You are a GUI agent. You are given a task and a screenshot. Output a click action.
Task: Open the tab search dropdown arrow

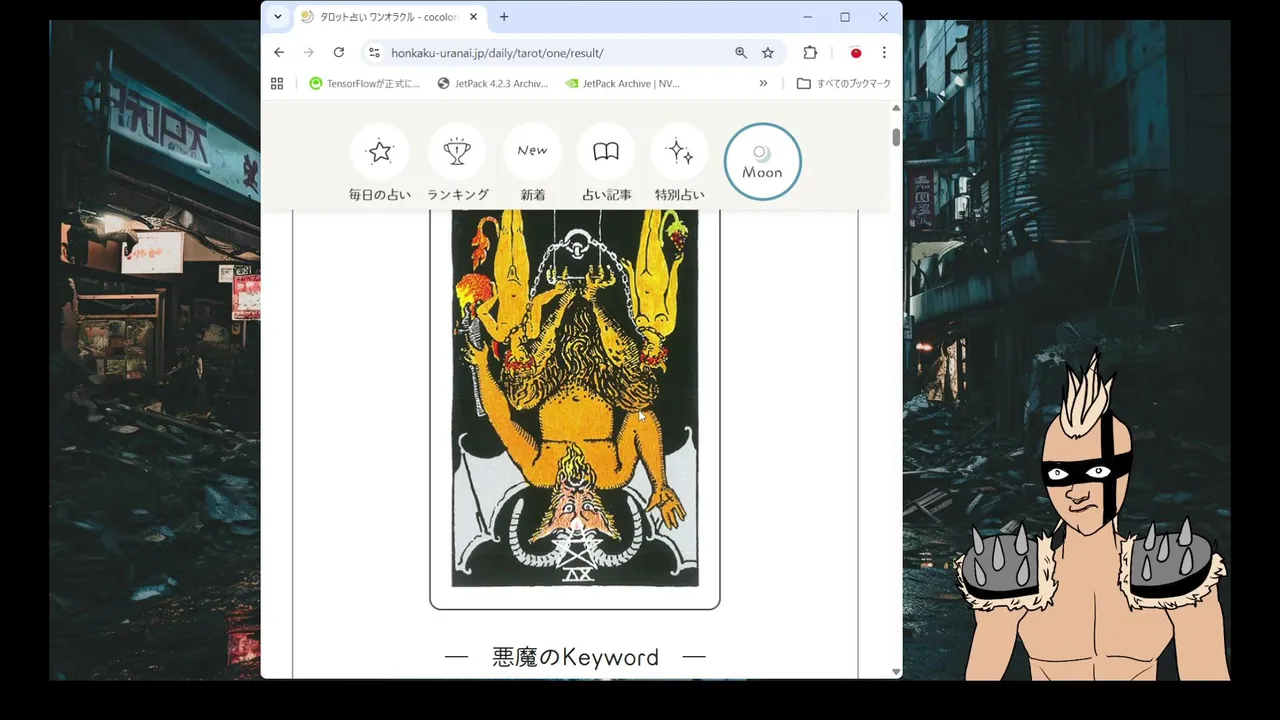[278, 17]
